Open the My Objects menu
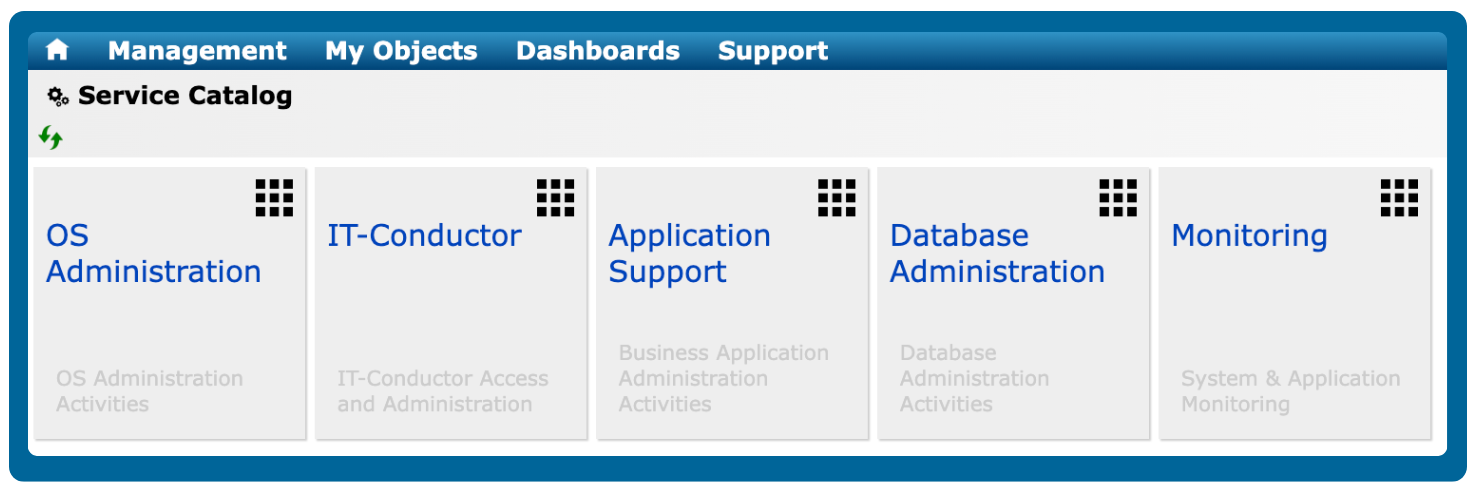The image size is (1477, 491). 401,51
